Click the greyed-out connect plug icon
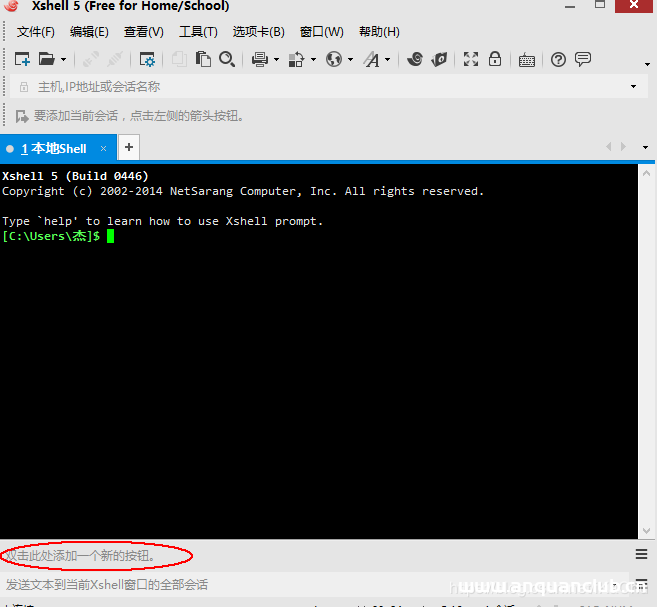 click(x=91, y=59)
